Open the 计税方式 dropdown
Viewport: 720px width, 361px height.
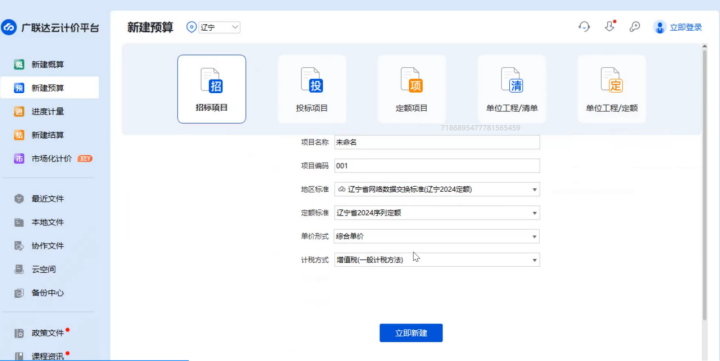(x=437, y=260)
